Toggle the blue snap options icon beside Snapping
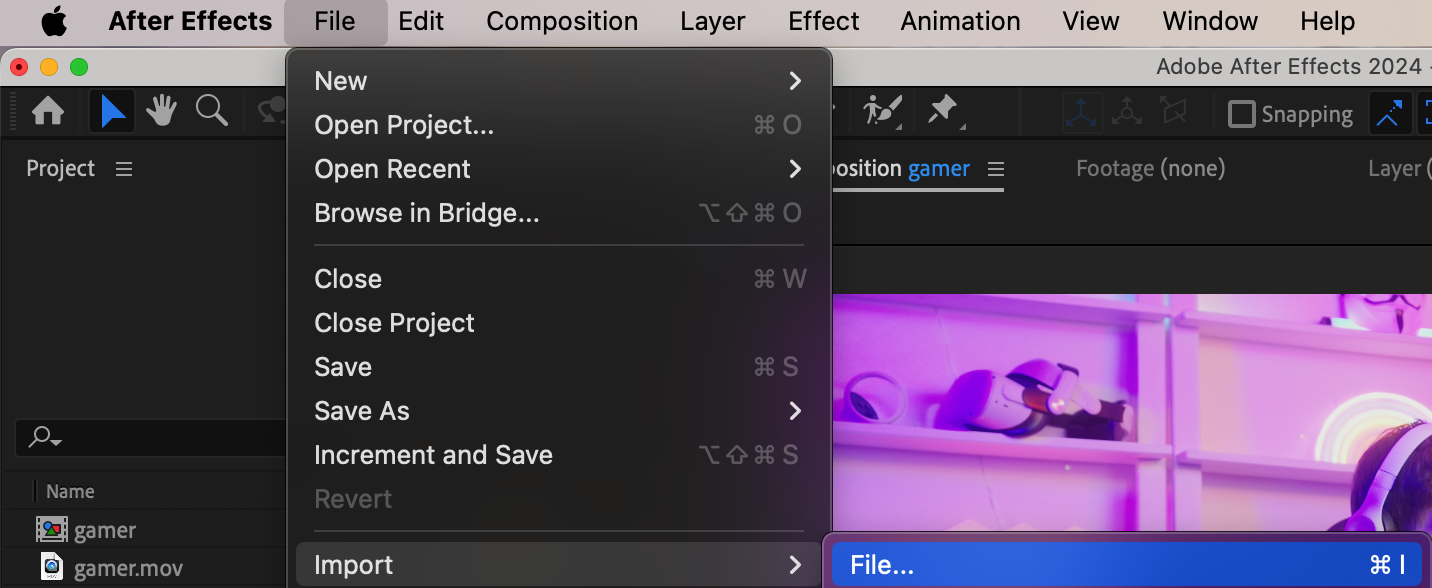The height and width of the screenshot is (588, 1432). [1388, 114]
